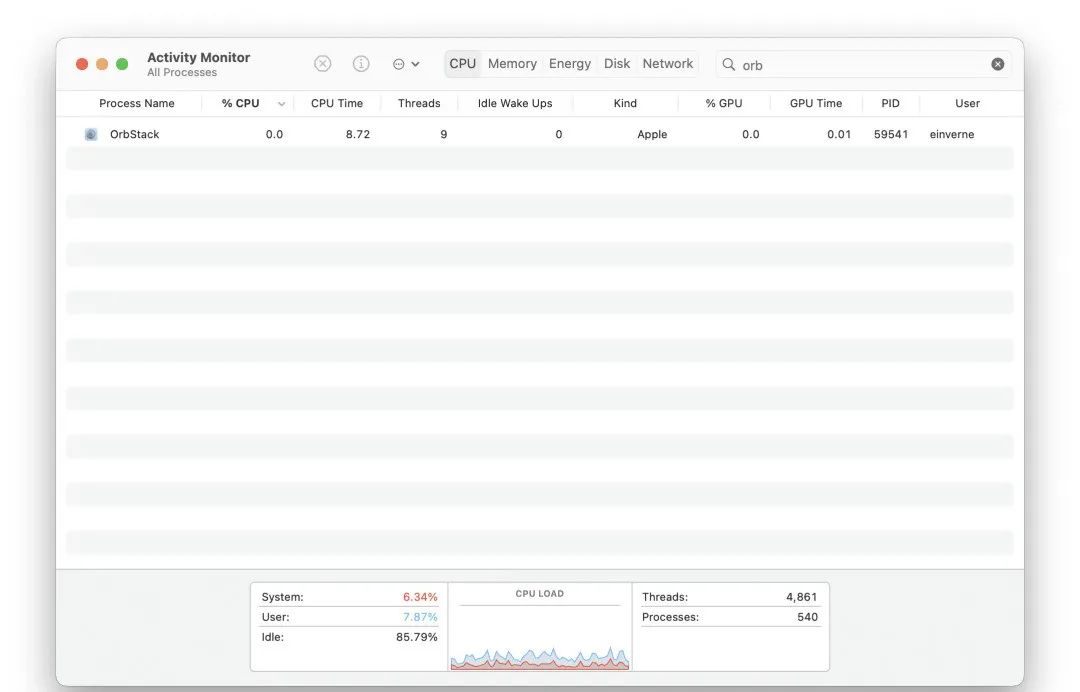
Task: Click the Kind value Apple
Action: click(x=652, y=134)
